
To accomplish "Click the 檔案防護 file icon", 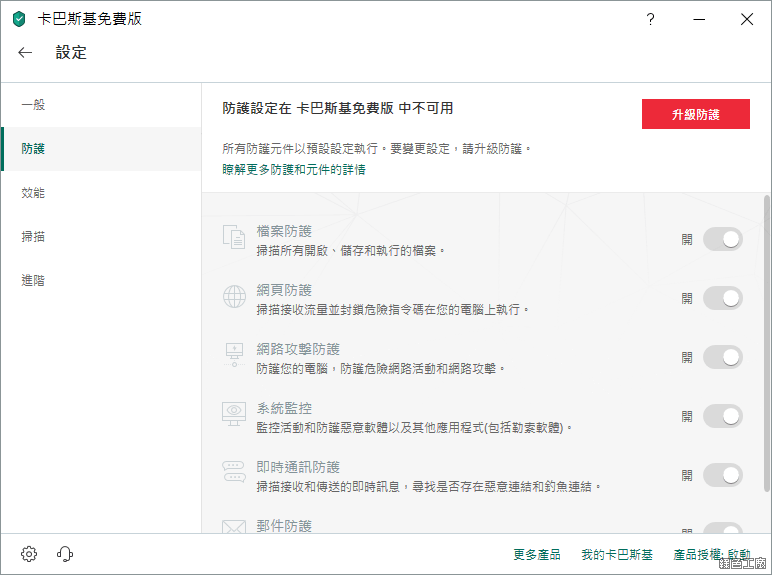I will pos(234,237).
